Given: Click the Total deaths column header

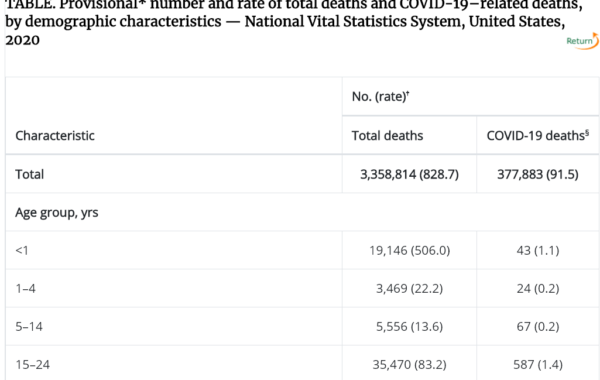Looking at the screenshot, I should point(387,135).
